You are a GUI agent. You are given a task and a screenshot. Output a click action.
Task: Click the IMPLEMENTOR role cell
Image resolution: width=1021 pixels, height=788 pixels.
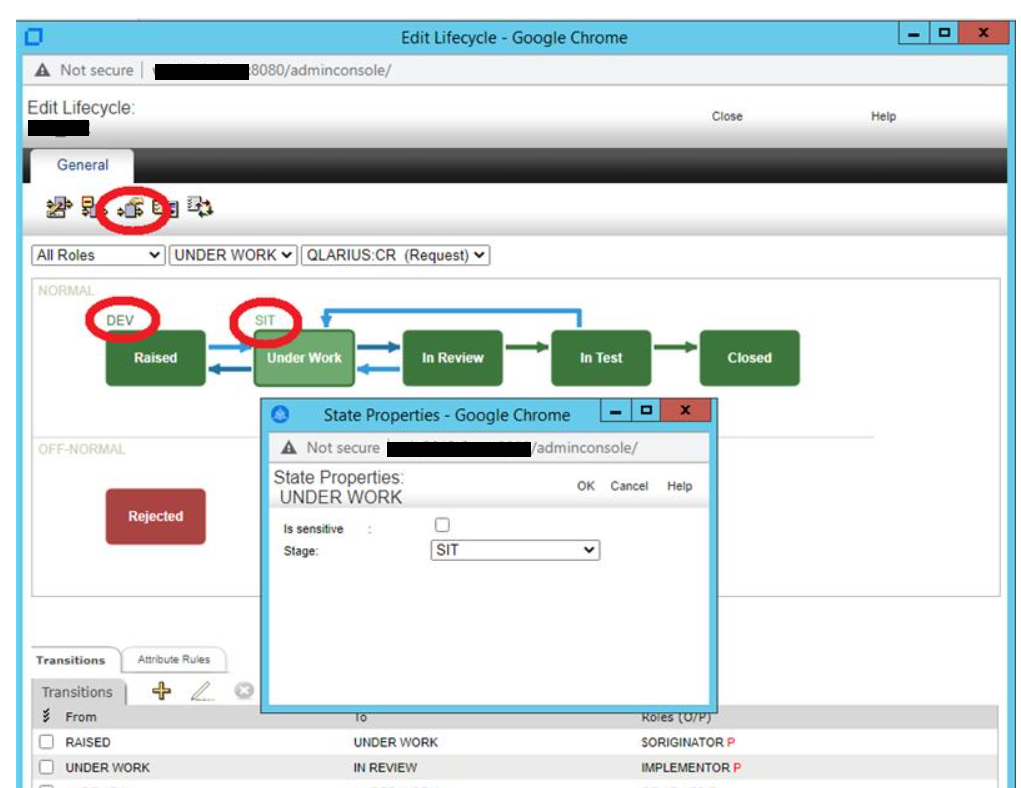point(691,767)
